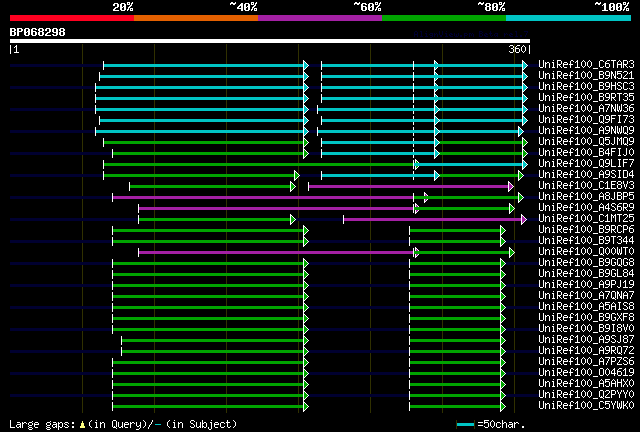Image resolution: width=640 pixels, height=432 pixels.
Task: Click the ~100% percentage label
Action: [612, 7]
